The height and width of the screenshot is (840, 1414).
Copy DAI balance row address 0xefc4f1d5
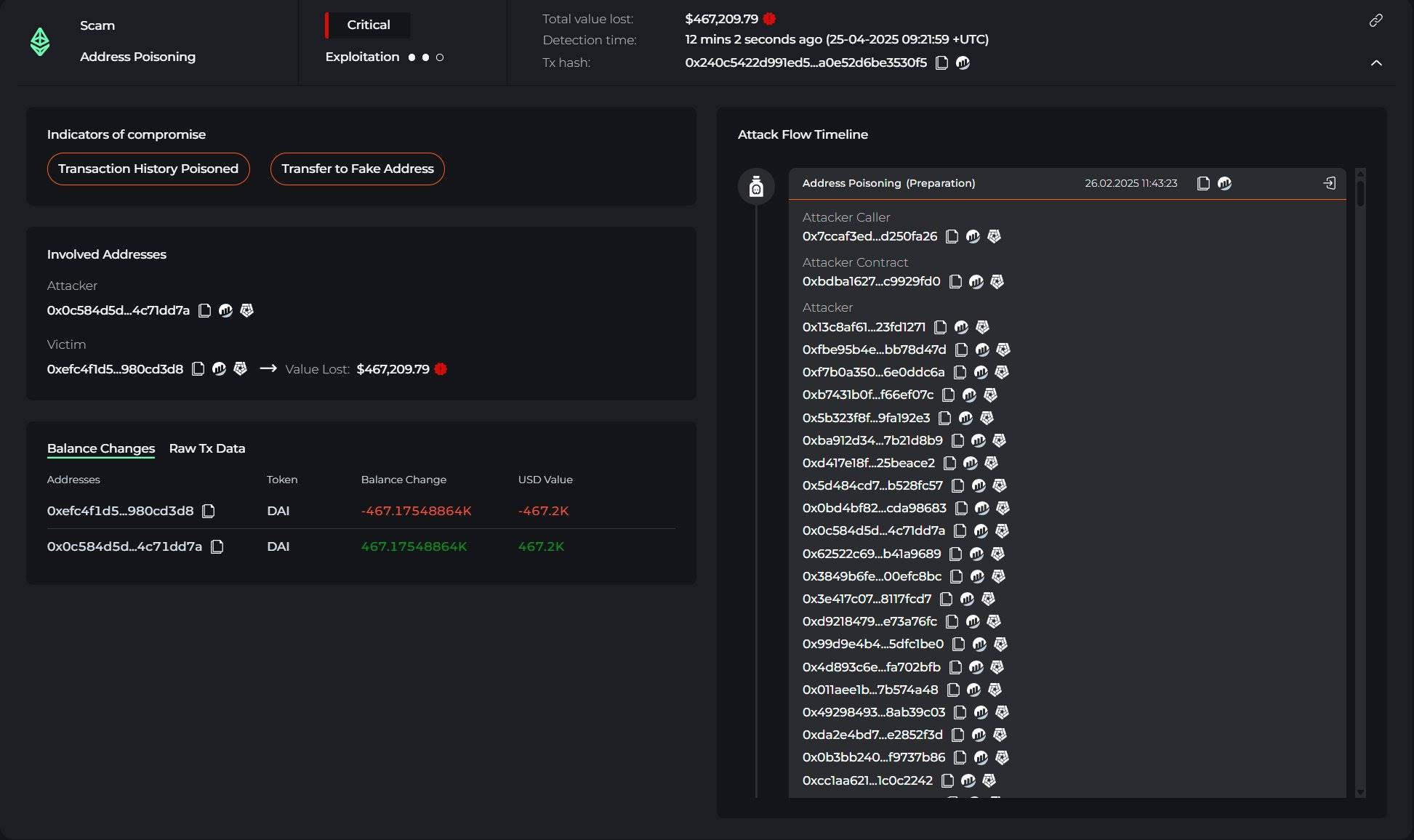pyautogui.click(x=209, y=511)
